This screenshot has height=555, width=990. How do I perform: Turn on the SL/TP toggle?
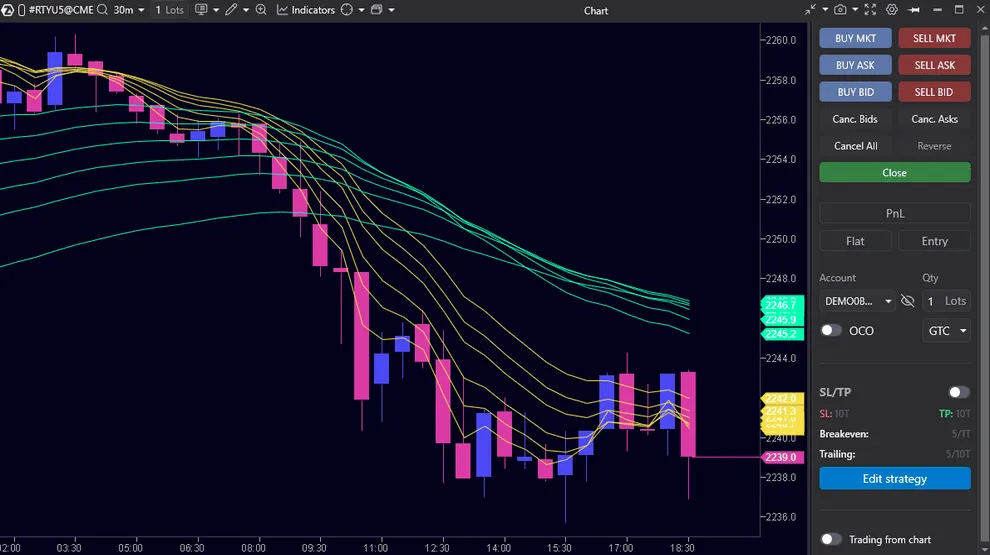(958, 393)
